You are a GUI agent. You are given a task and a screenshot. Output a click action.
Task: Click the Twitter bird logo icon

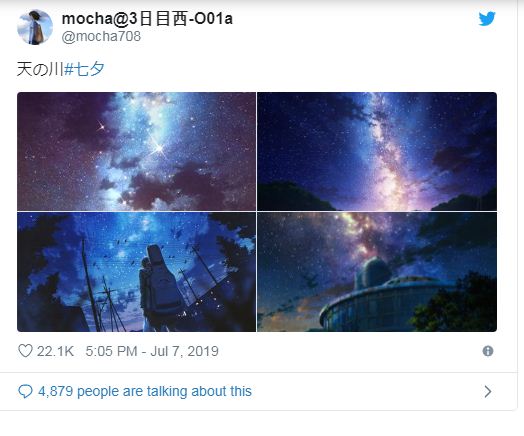[487, 19]
